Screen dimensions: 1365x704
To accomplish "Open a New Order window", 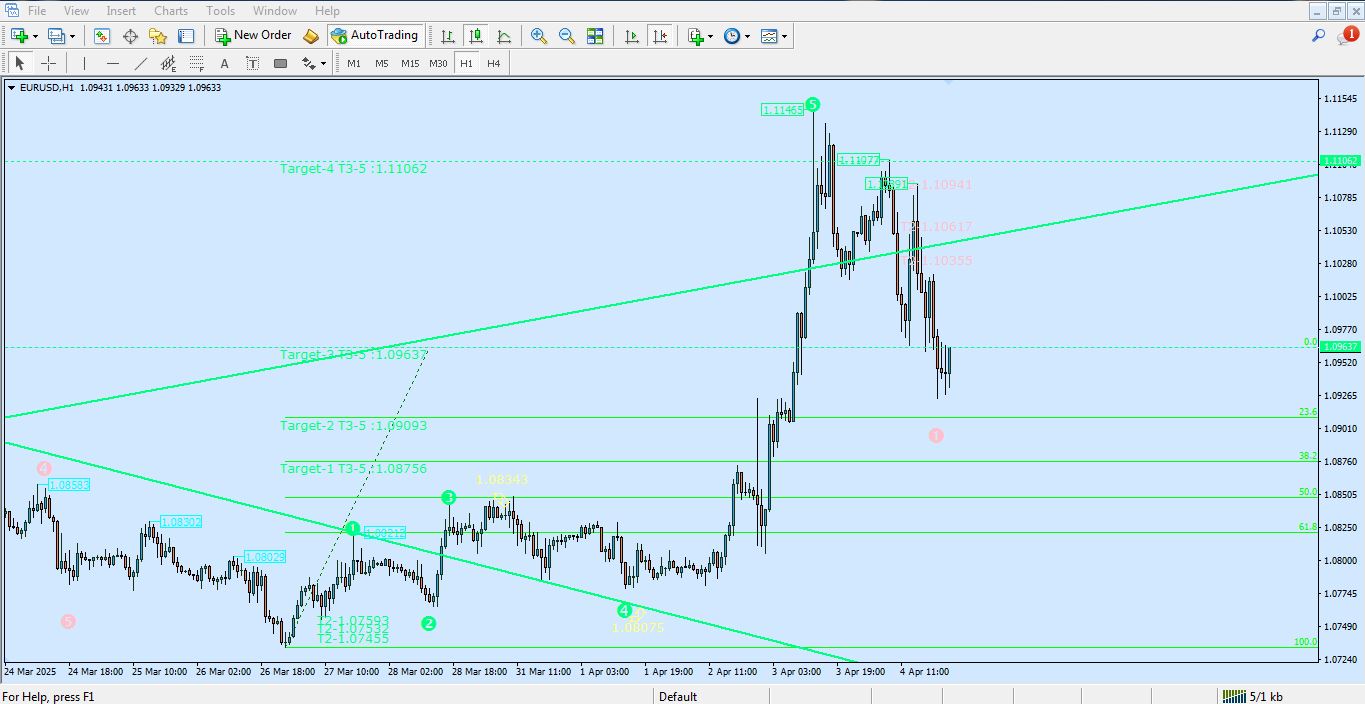I will pos(254,35).
